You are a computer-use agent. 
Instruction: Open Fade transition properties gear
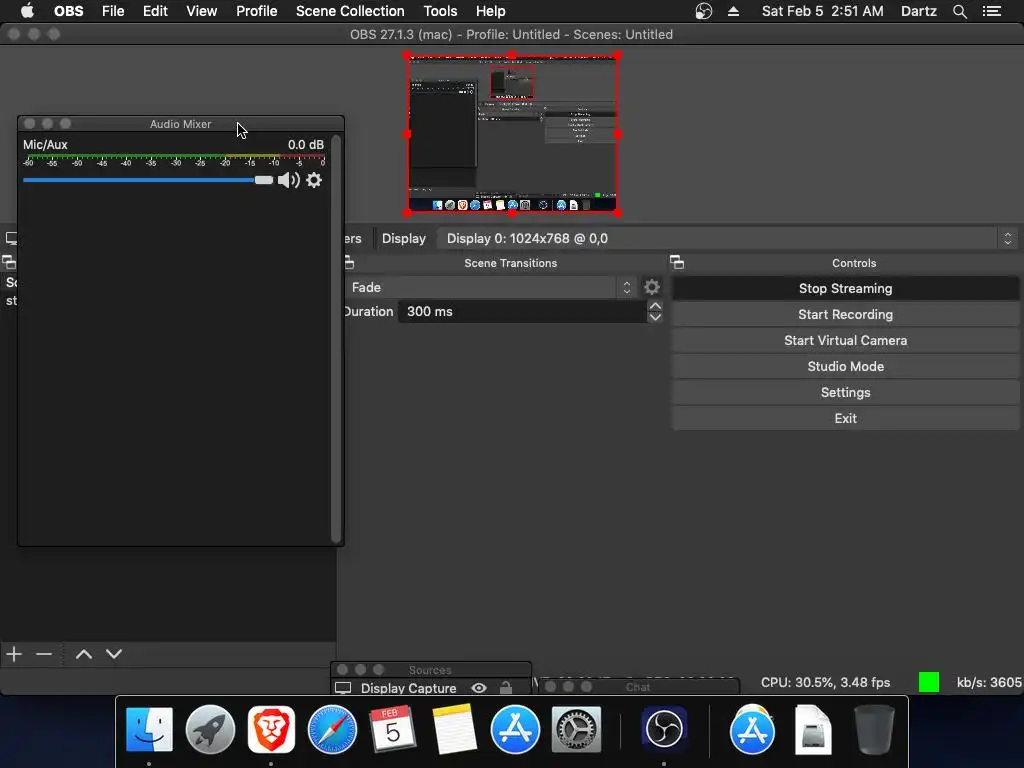[x=652, y=287]
